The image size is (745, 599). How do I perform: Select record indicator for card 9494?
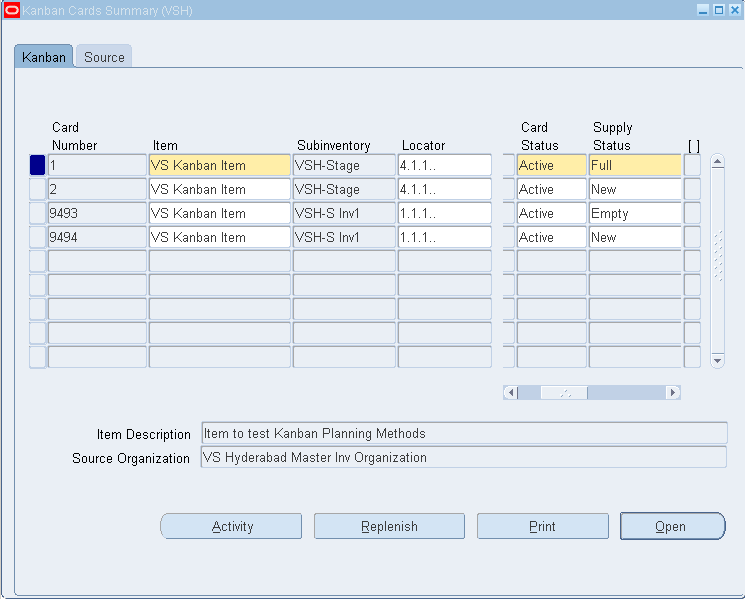pos(38,237)
